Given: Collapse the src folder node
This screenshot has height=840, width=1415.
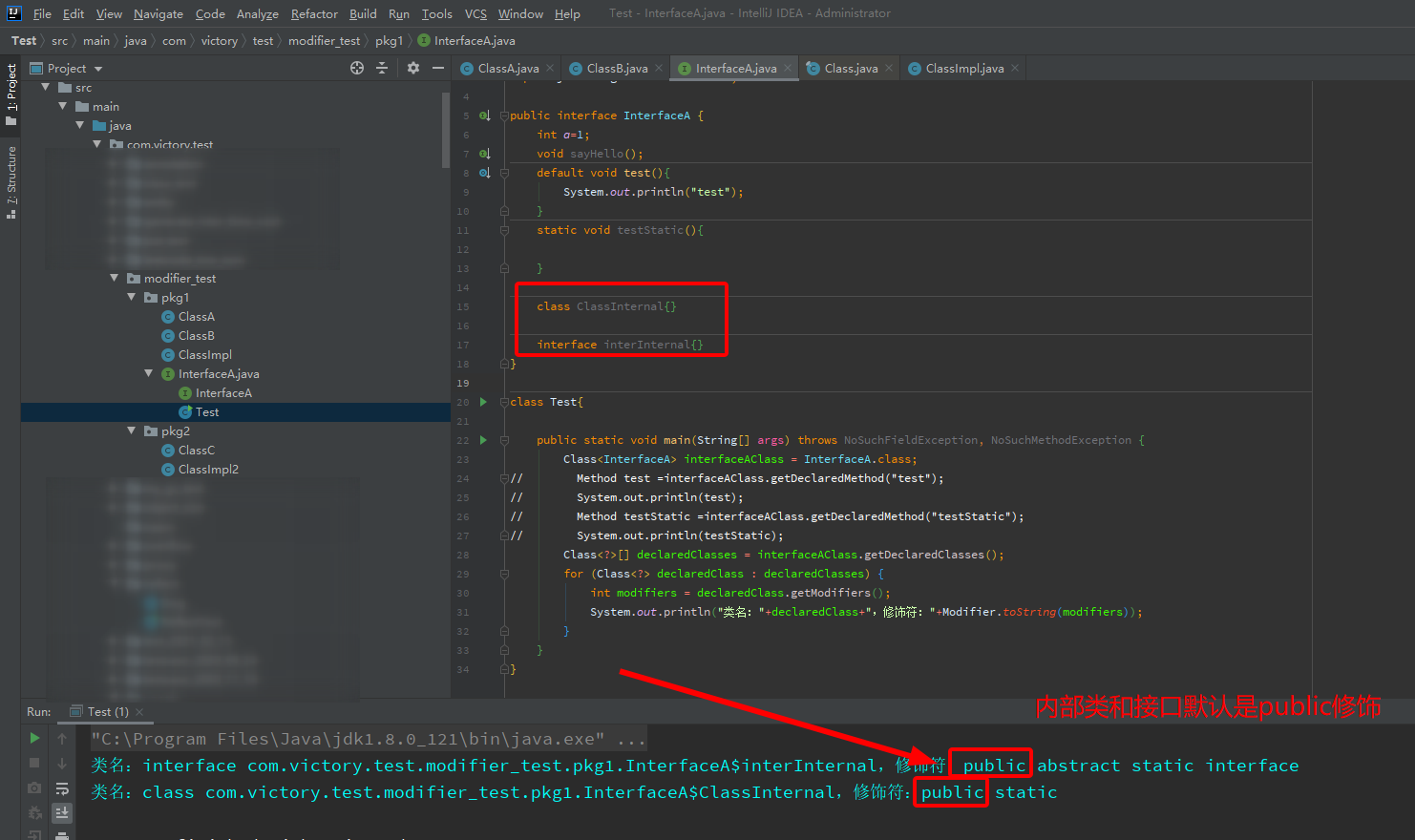Looking at the screenshot, I should point(45,87).
